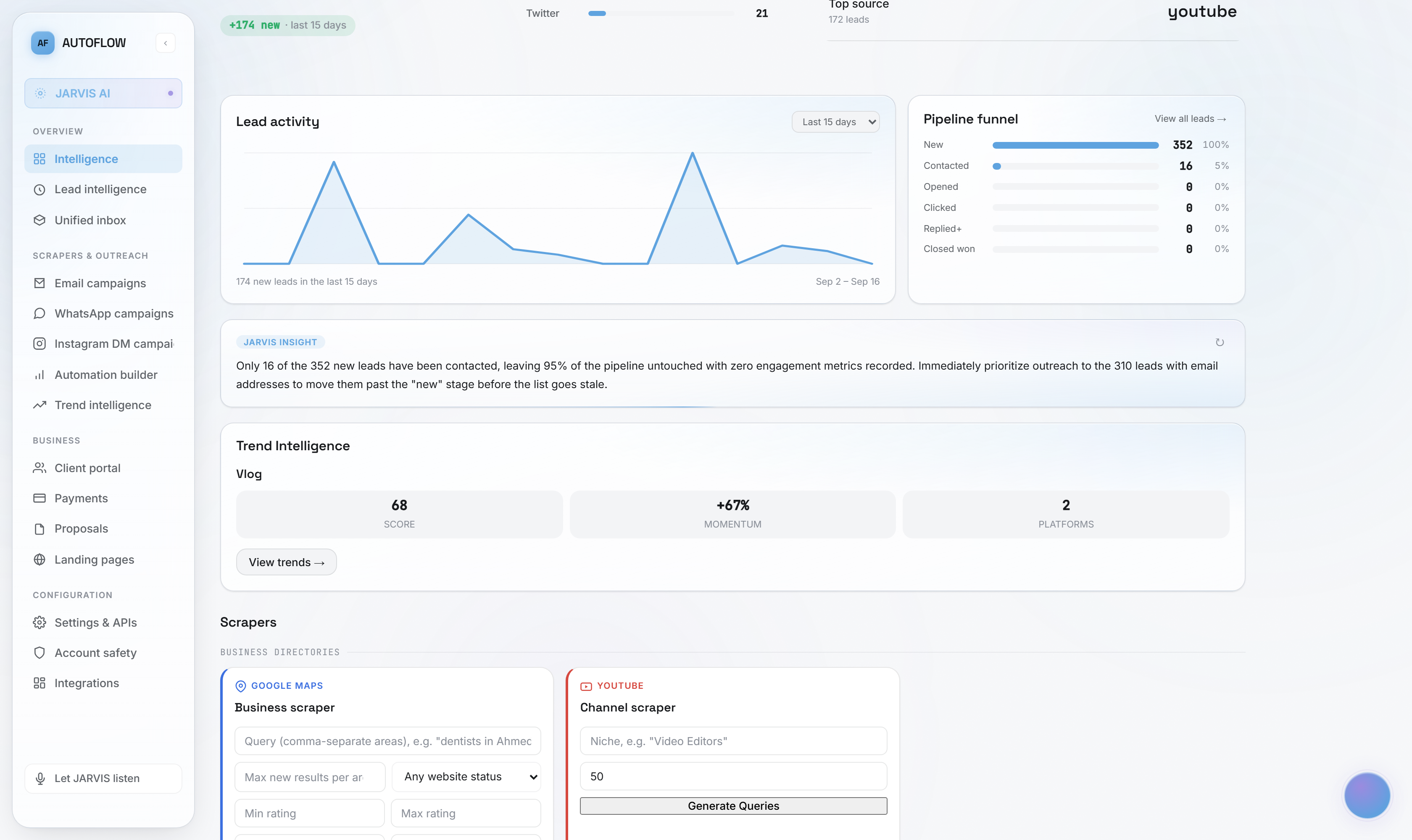Go to Lead intelligence page

[103, 189]
